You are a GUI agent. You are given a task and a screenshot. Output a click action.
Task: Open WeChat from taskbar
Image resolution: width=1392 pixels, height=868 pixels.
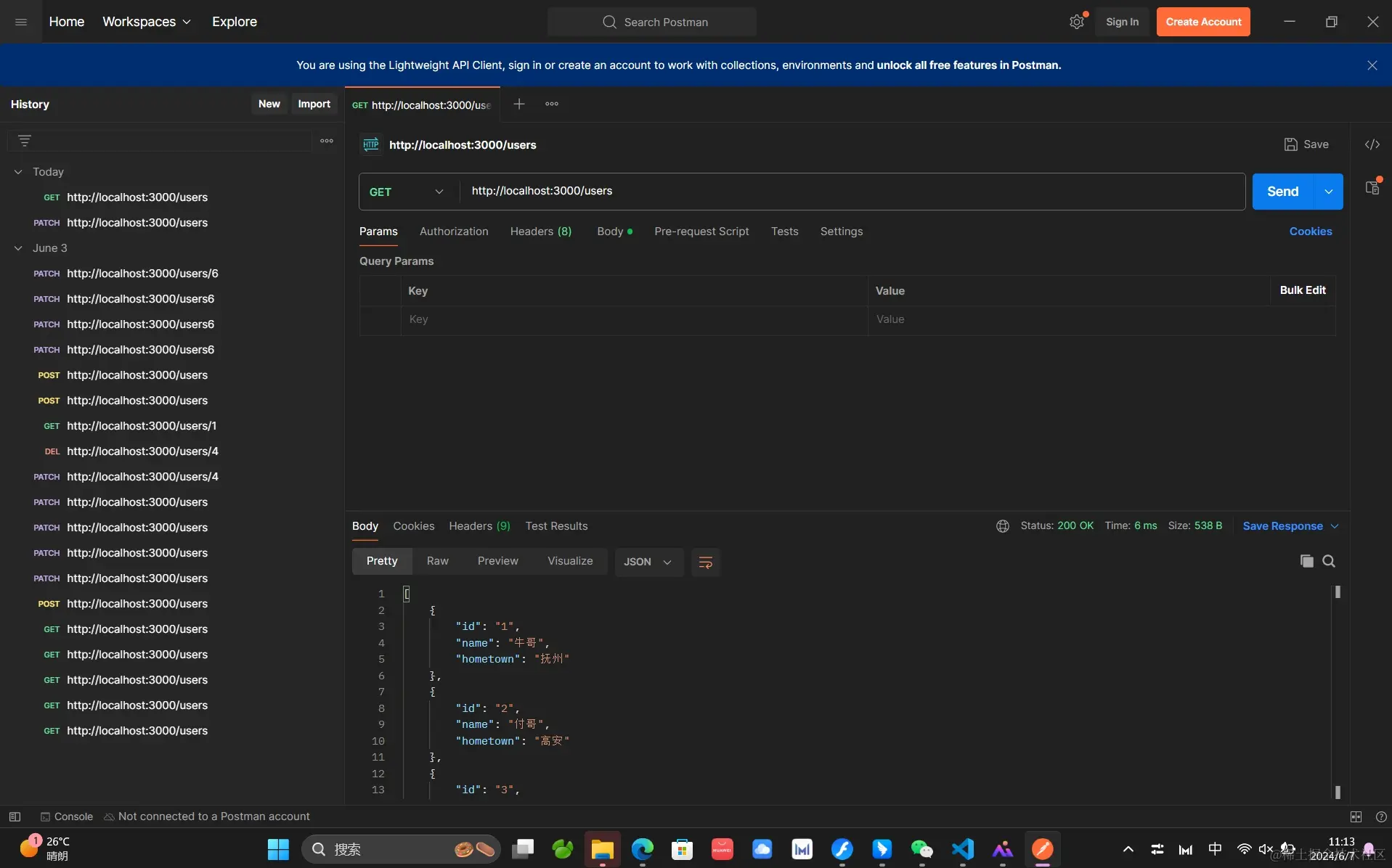tap(921, 849)
